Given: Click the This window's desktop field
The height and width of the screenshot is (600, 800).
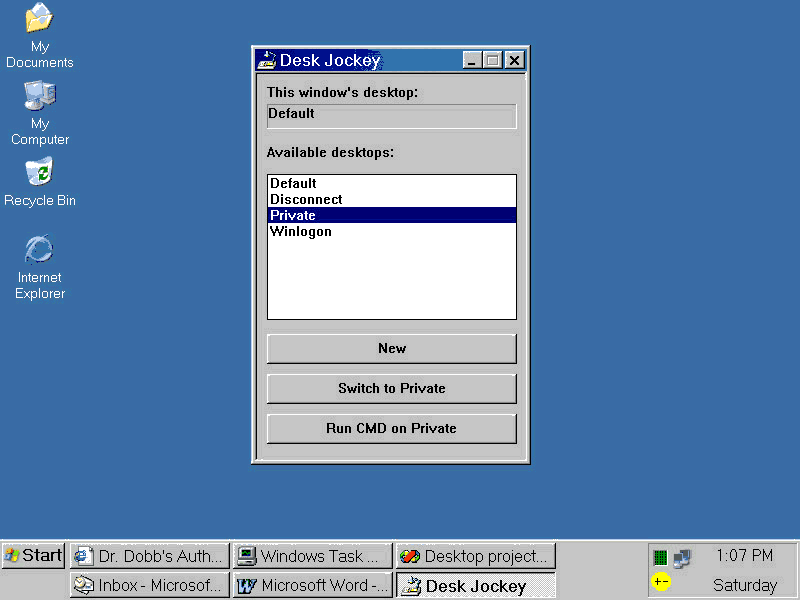Looking at the screenshot, I should [x=391, y=115].
